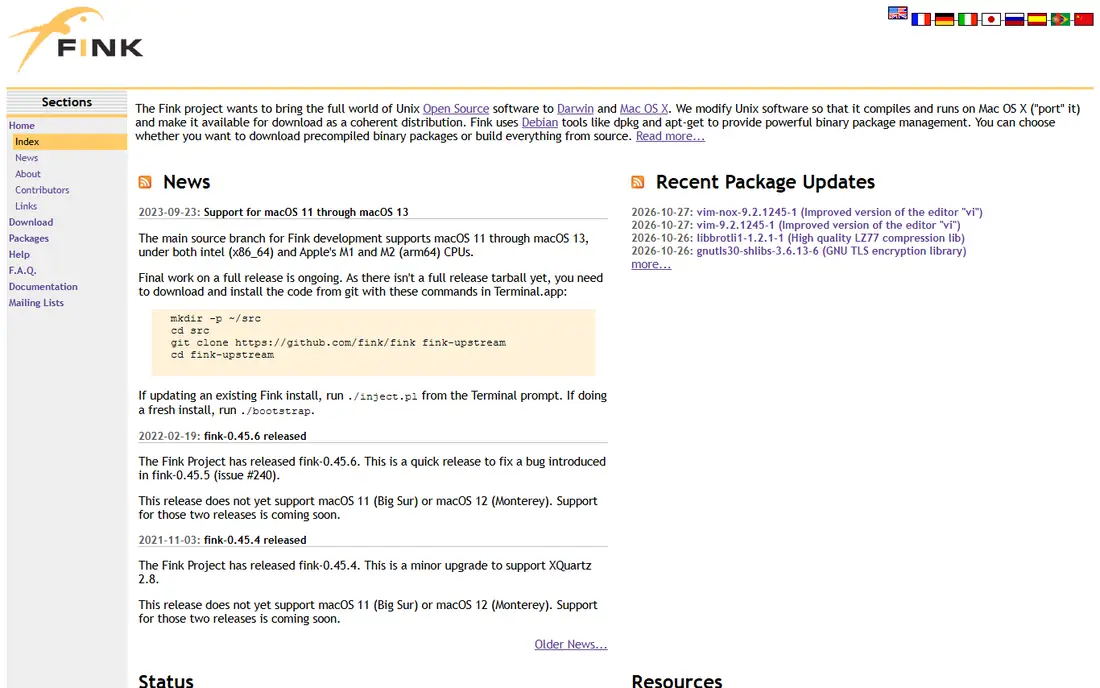Click 'fink-0.45.6 released' headline
The height and width of the screenshot is (688, 1100).
255,436
